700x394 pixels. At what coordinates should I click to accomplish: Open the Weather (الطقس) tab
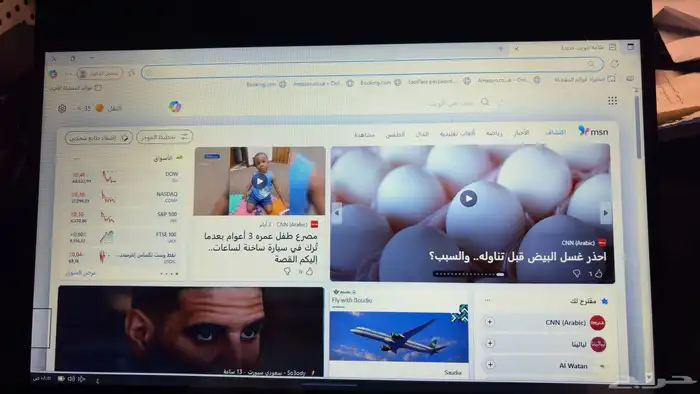(395, 134)
